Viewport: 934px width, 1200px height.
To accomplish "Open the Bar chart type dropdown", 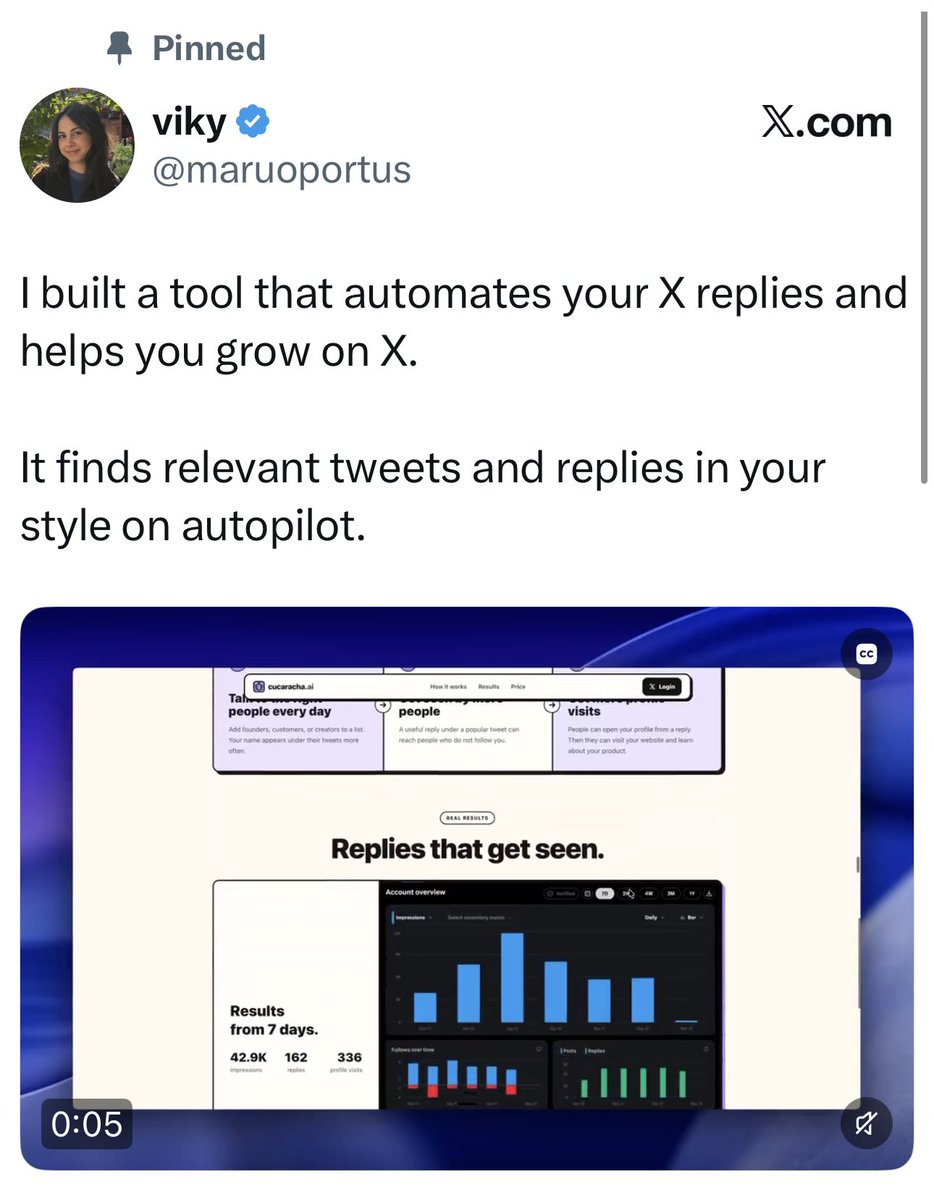I will 692,917.
